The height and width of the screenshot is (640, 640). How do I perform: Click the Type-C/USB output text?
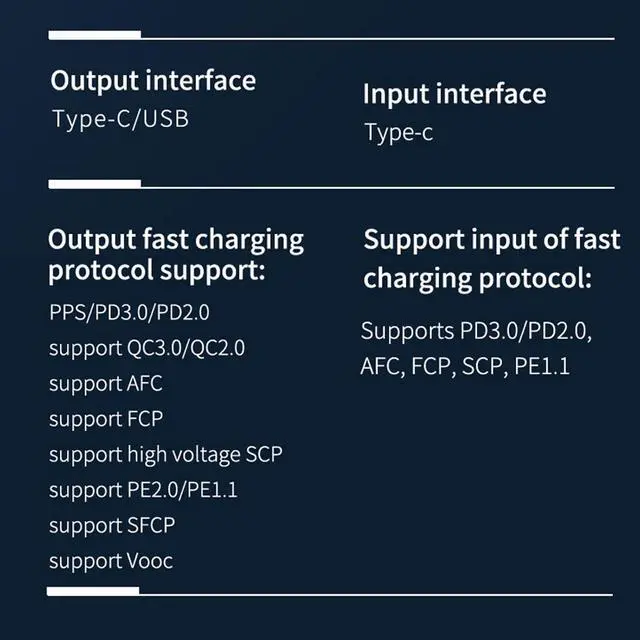coord(120,119)
